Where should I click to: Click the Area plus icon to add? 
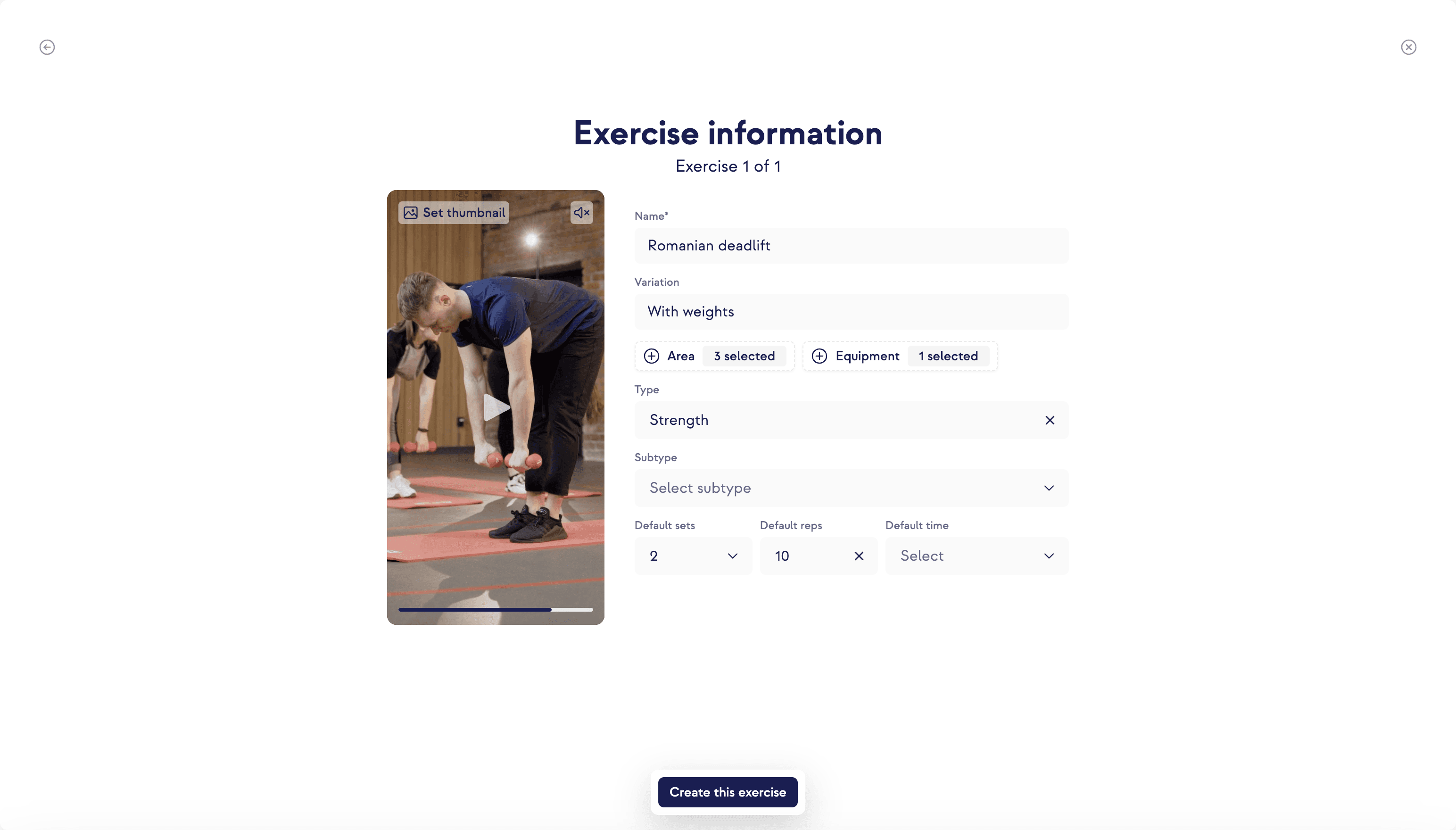coord(652,356)
